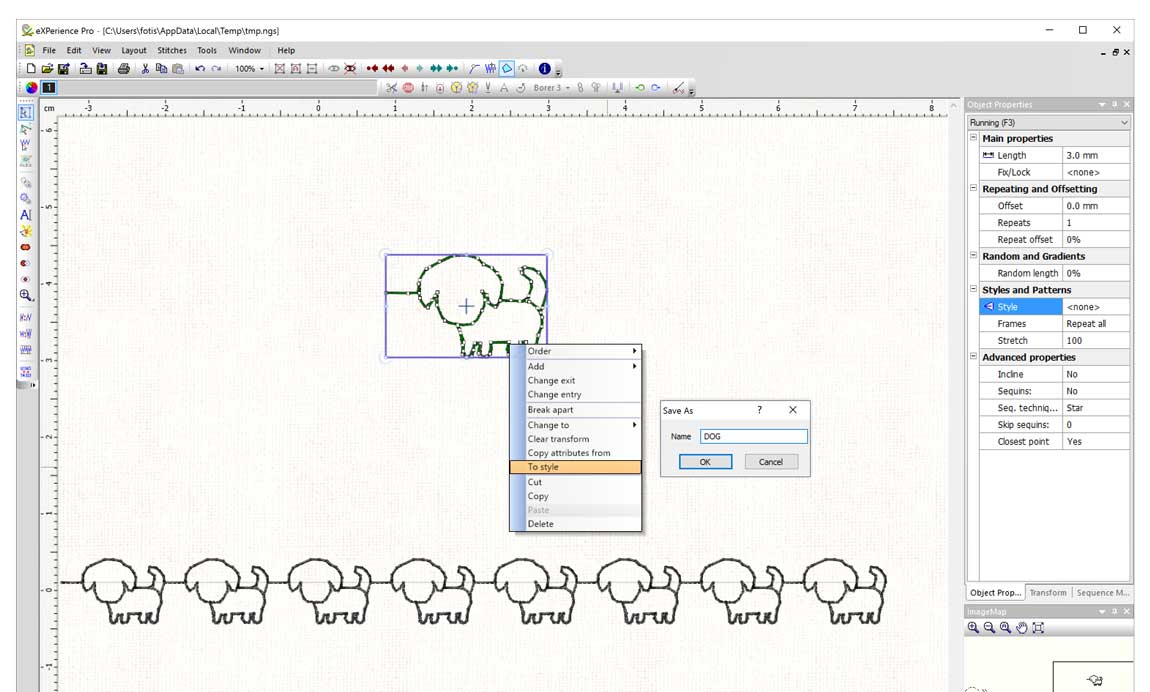This screenshot has width=1150, height=692.
Task: Close the Object Properties panel
Action: 1127,105
